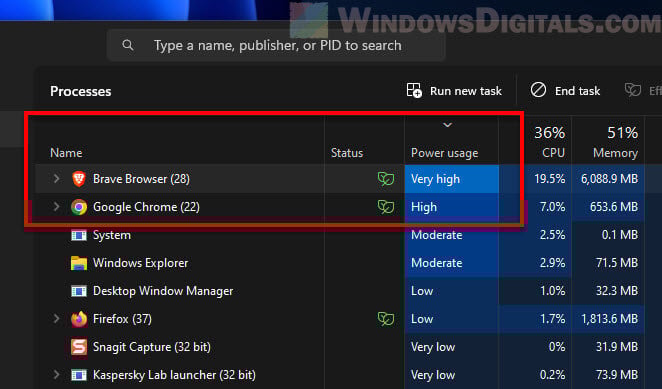
Task: Click the High power usage cell for Chrome
Action: (451, 207)
